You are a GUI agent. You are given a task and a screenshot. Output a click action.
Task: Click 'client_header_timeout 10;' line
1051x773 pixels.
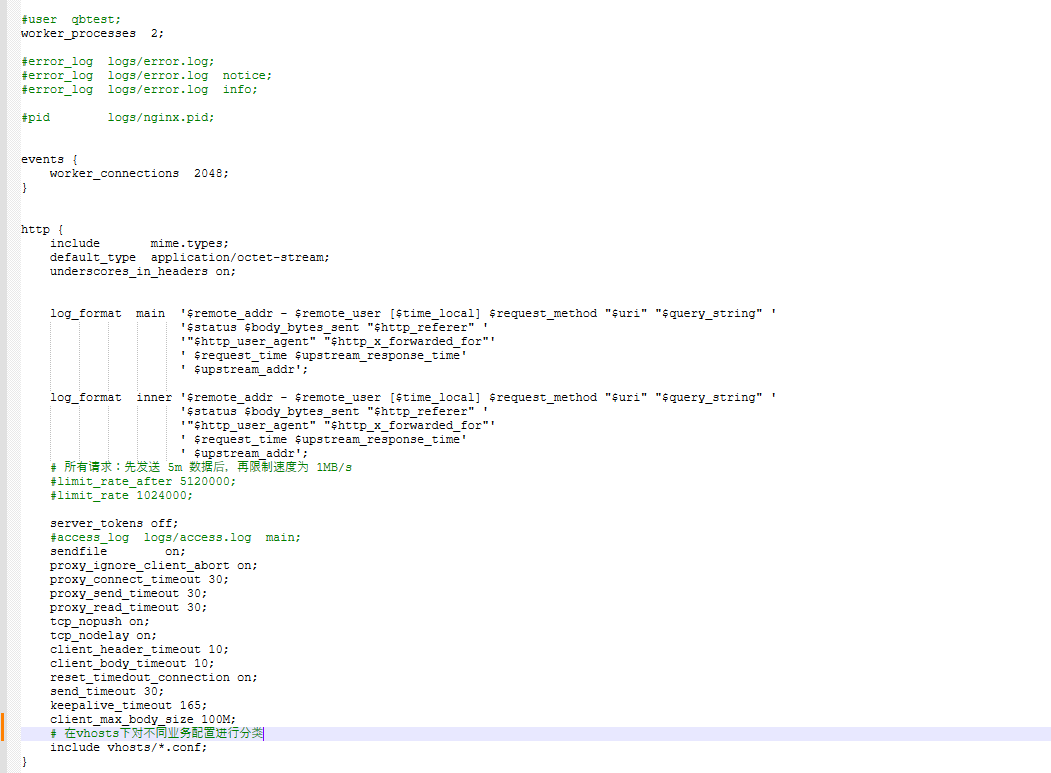pyautogui.click(x=139, y=650)
